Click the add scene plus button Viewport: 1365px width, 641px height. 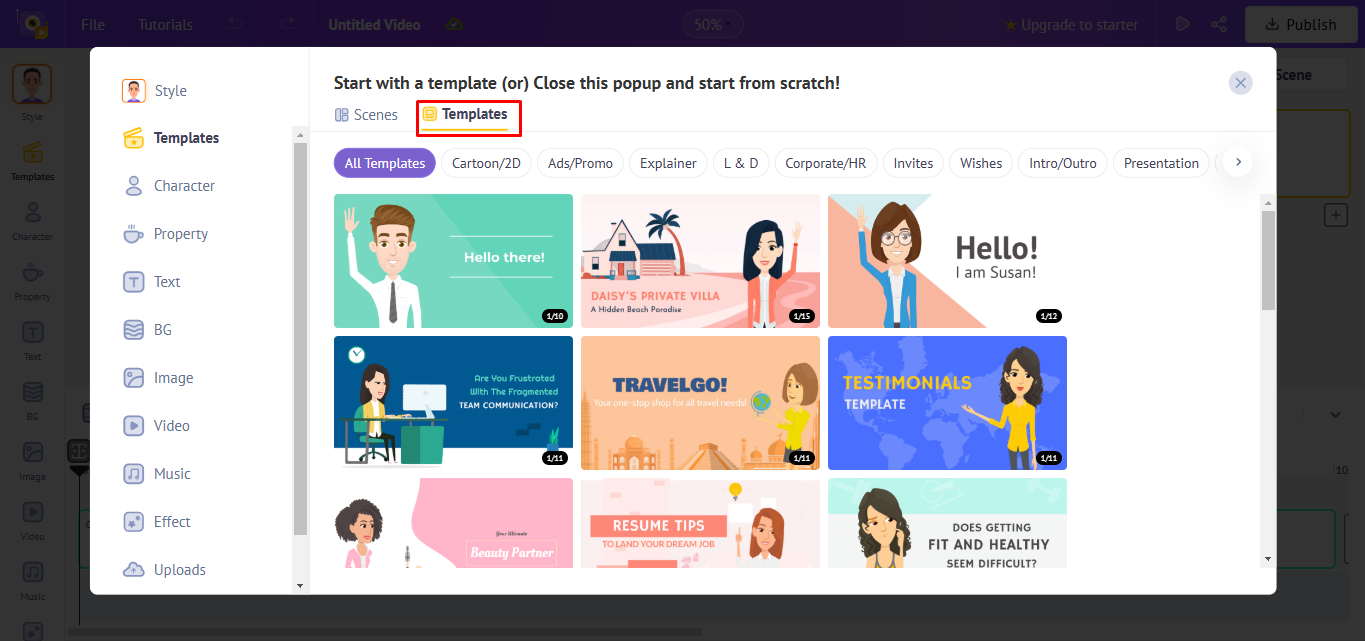pyautogui.click(x=1335, y=214)
